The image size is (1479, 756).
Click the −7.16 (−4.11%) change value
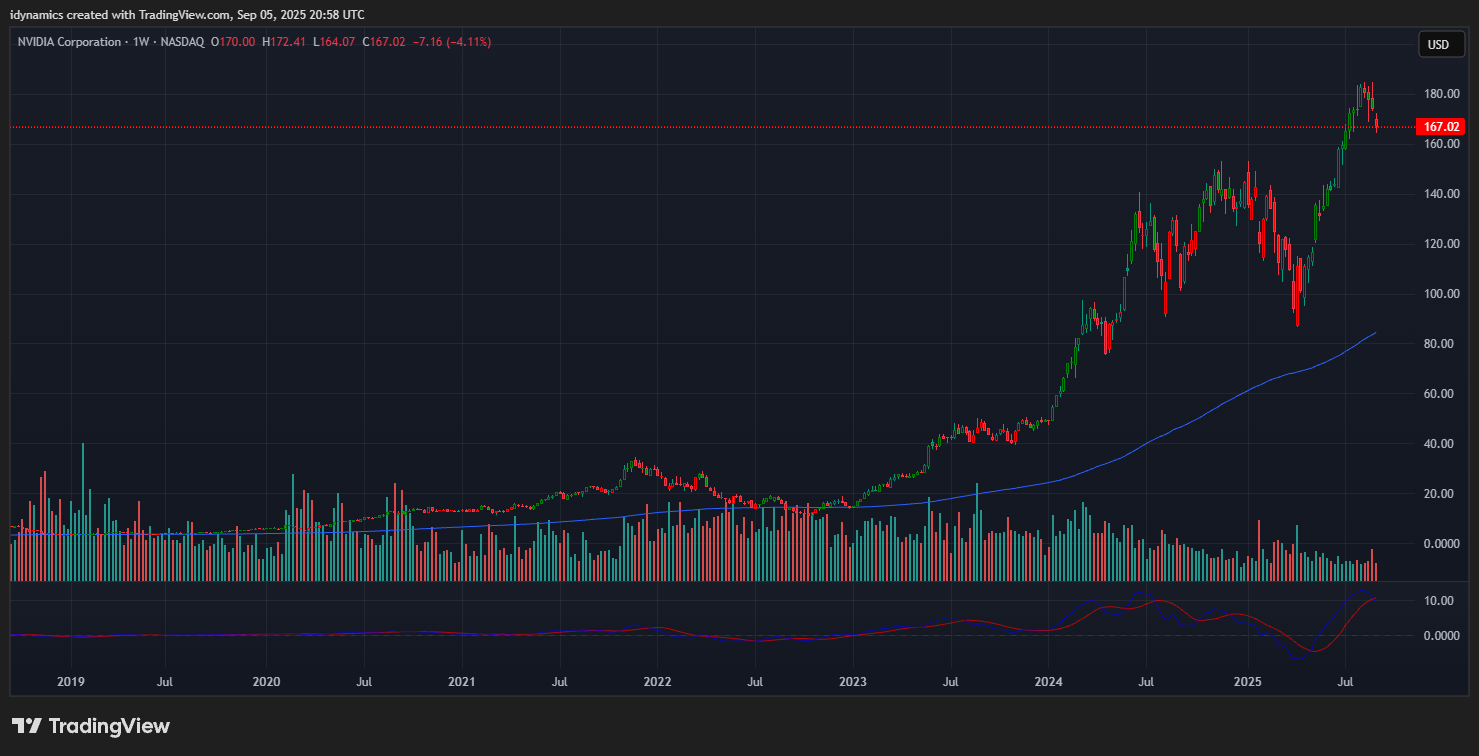(451, 42)
